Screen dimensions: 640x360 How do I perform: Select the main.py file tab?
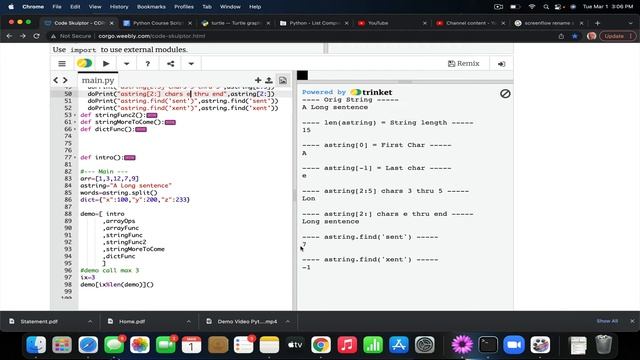(x=98, y=80)
